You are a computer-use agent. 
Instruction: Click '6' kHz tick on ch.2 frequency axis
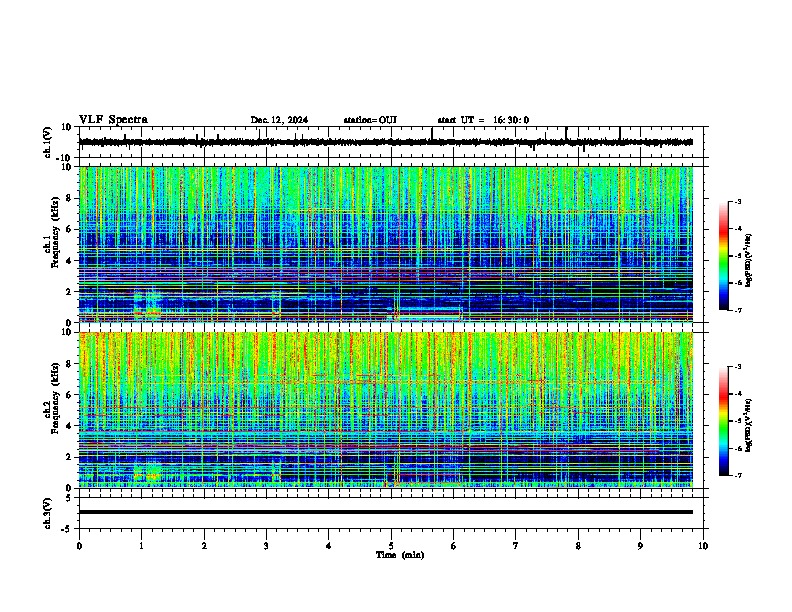pos(69,395)
